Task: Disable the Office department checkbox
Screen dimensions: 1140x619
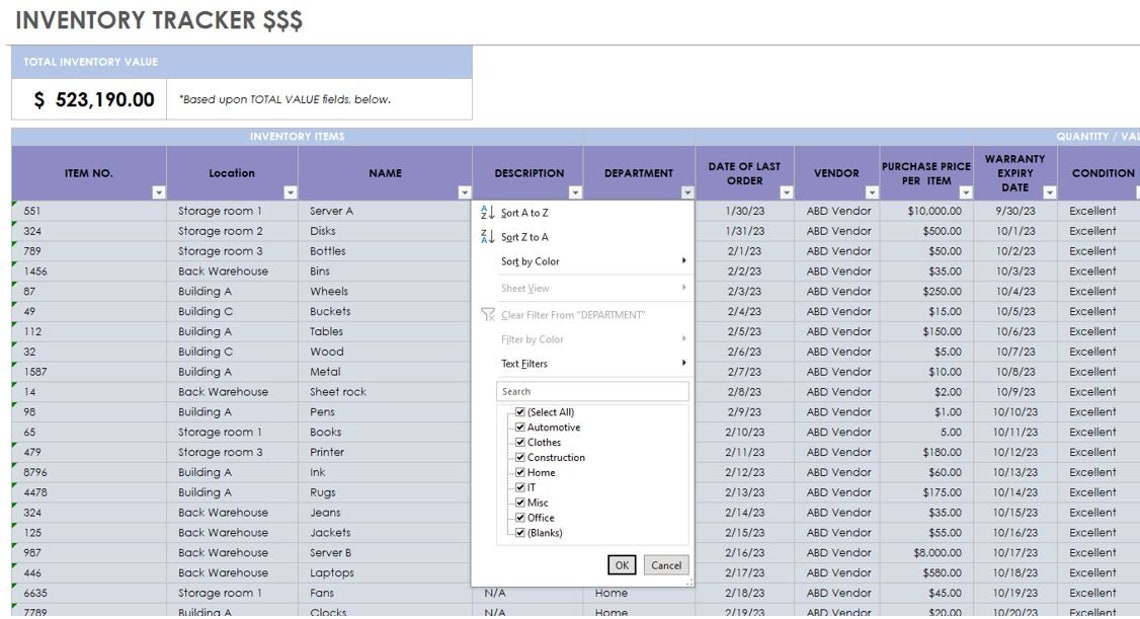Action: coord(522,517)
